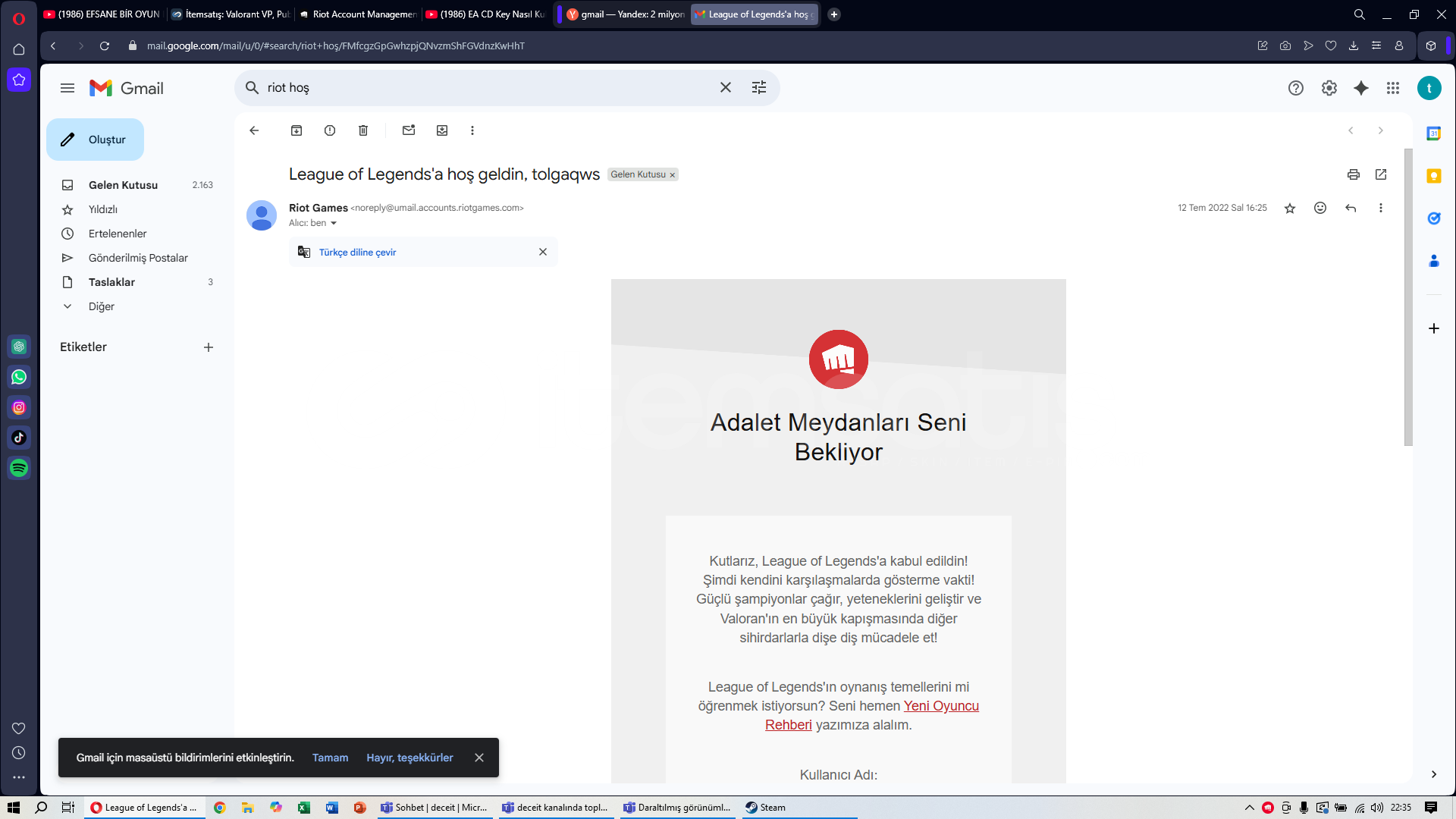Go to older email arrow
Screen dimensions: 1456x819
click(1381, 130)
